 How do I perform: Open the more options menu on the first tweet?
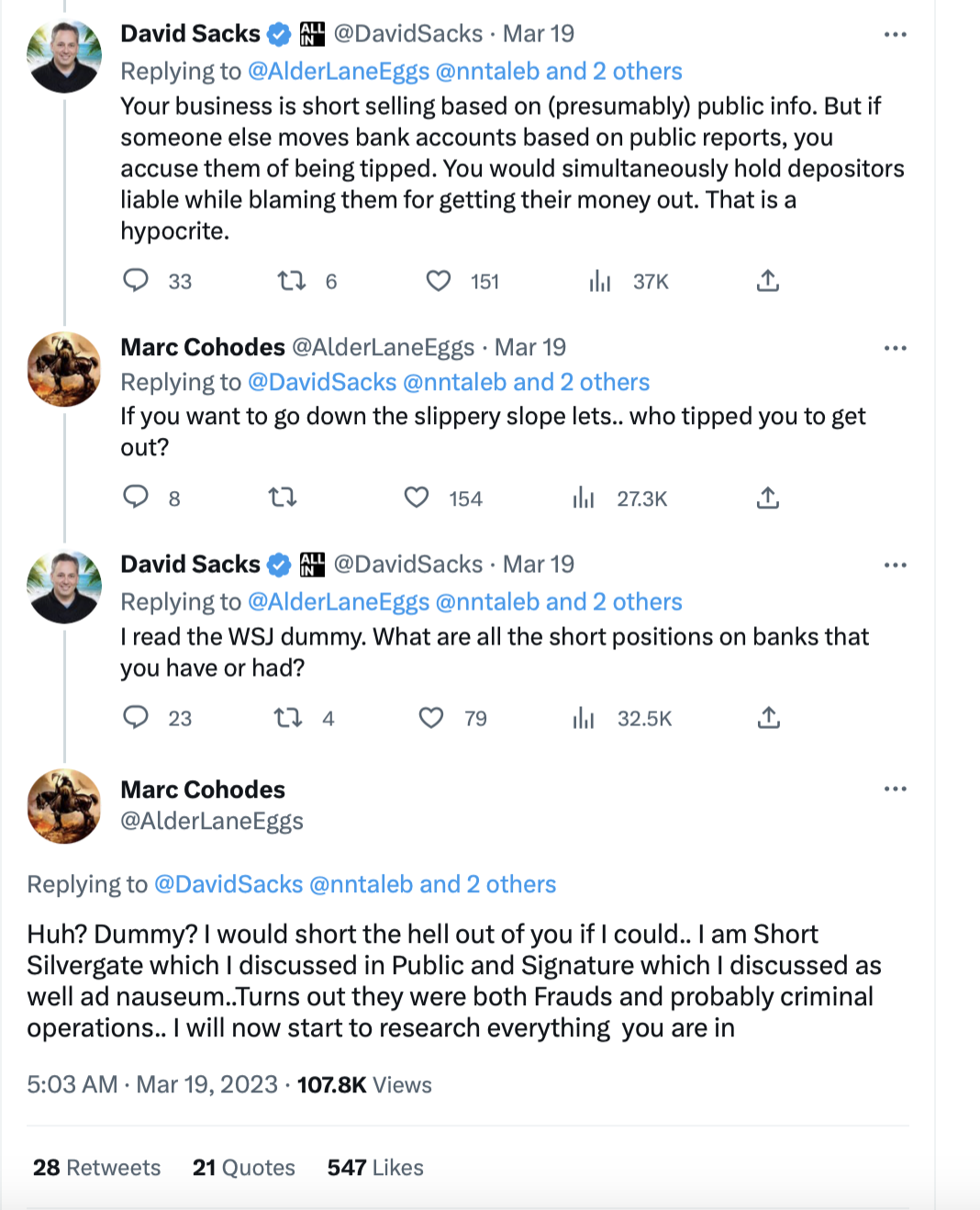coord(896,33)
